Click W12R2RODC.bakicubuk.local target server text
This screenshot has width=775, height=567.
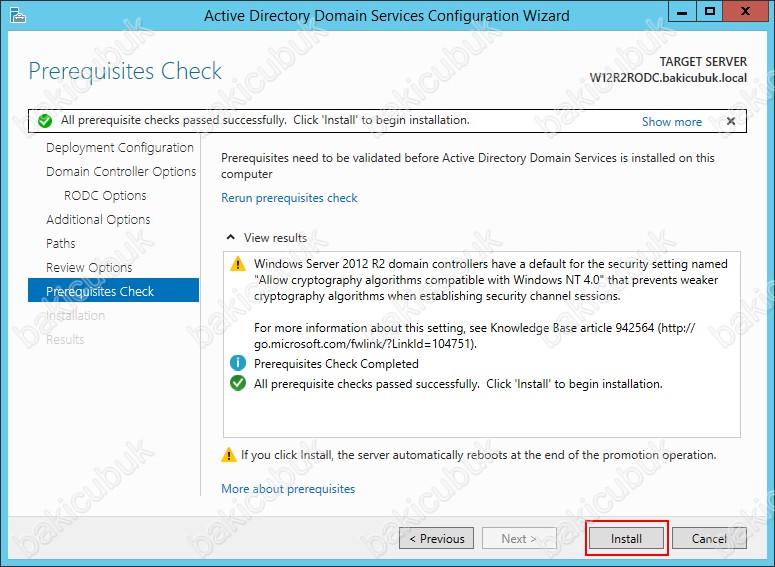668,78
